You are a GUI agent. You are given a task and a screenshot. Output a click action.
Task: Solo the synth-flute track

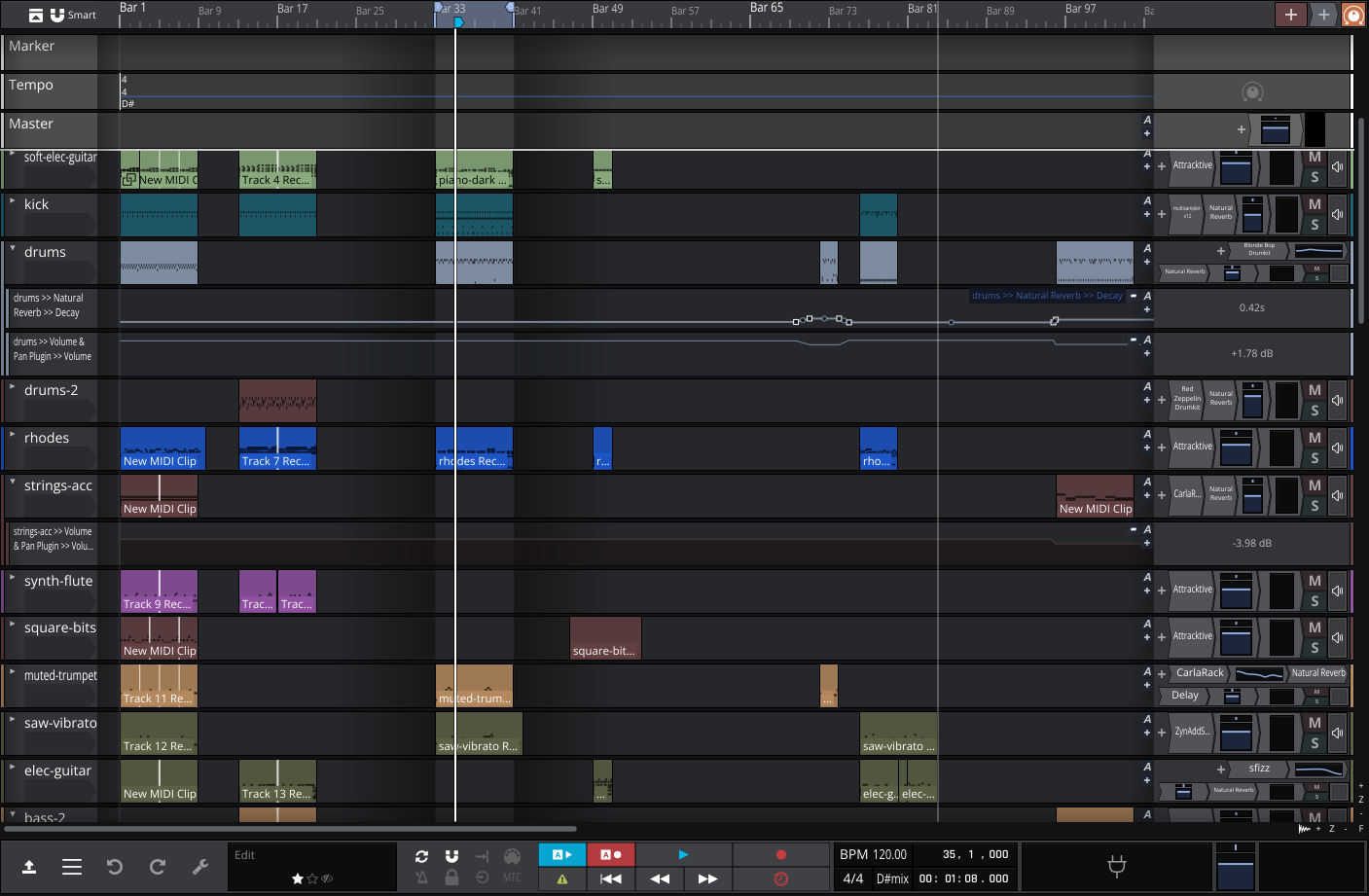1315,601
